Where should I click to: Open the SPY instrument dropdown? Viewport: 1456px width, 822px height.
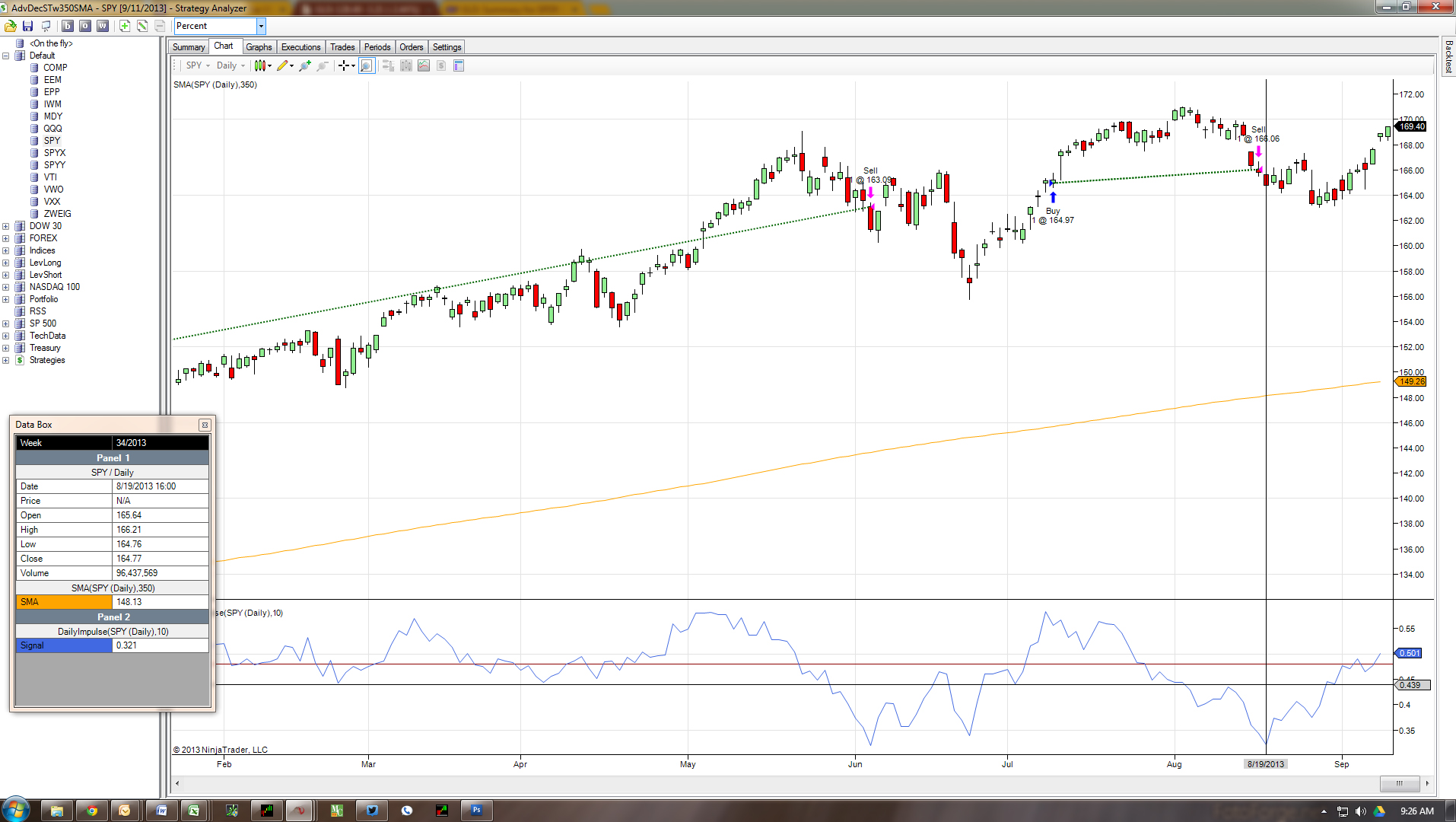[x=198, y=65]
